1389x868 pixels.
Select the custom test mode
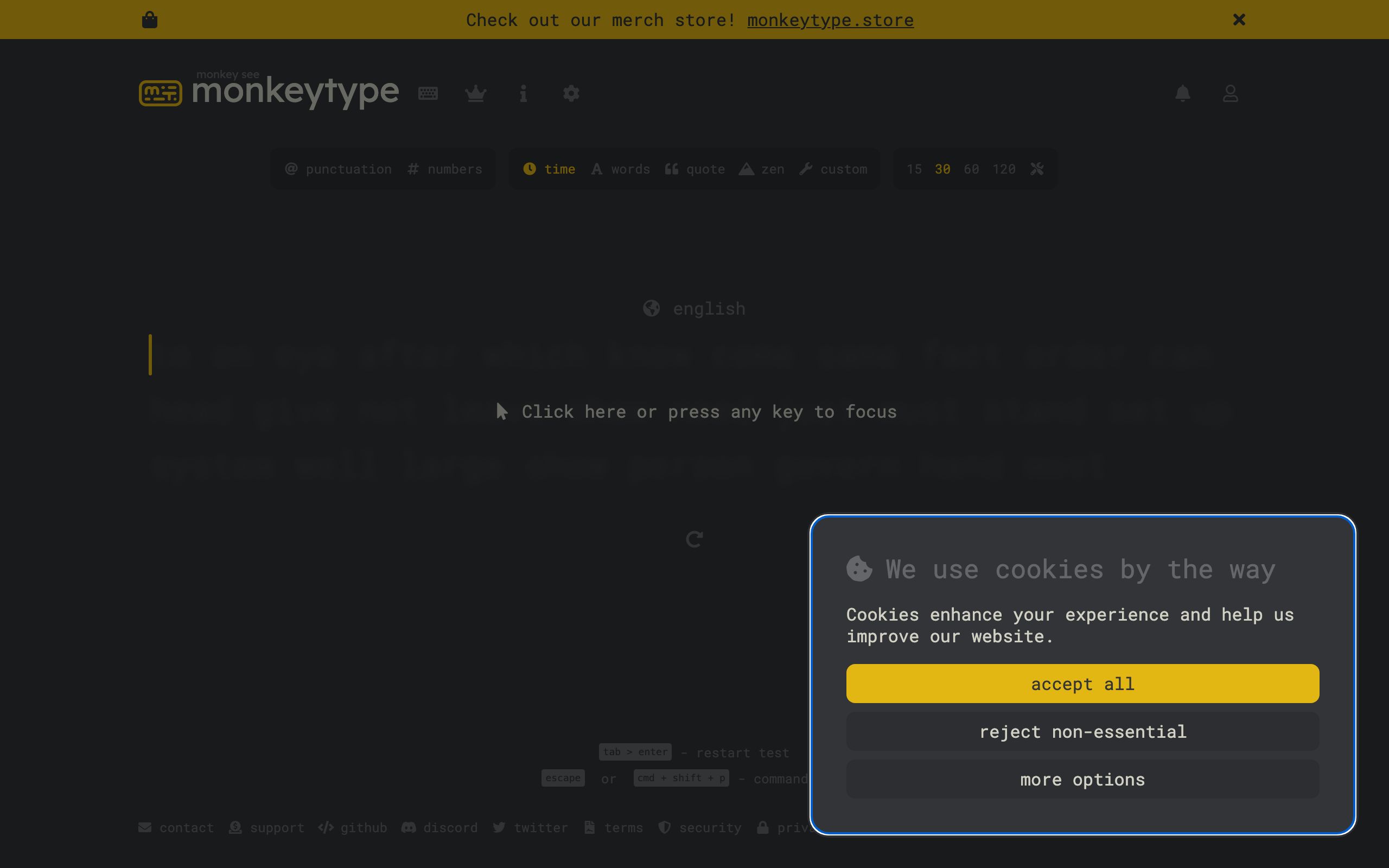(x=833, y=169)
